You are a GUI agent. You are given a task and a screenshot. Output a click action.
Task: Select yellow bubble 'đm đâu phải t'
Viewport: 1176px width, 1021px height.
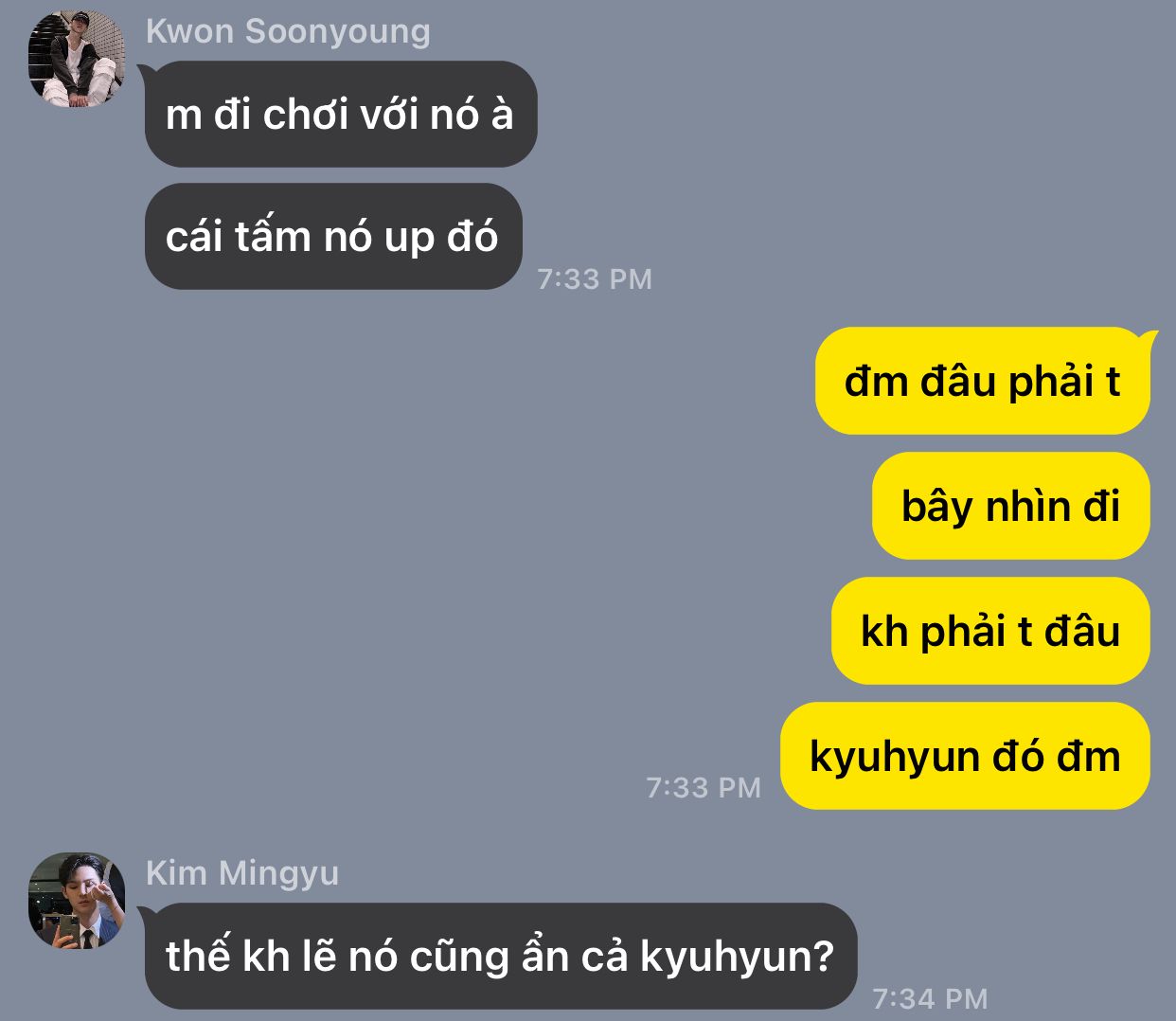tap(983, 381)
